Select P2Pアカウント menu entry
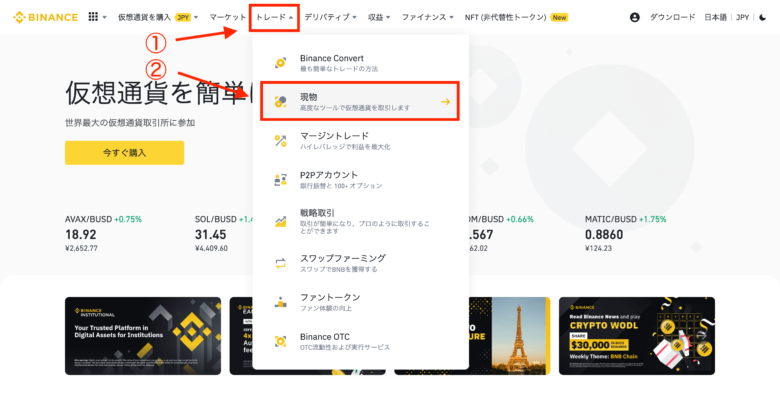Image resolution: width=780 pixels, height=395 pixels. click(360, 180)
